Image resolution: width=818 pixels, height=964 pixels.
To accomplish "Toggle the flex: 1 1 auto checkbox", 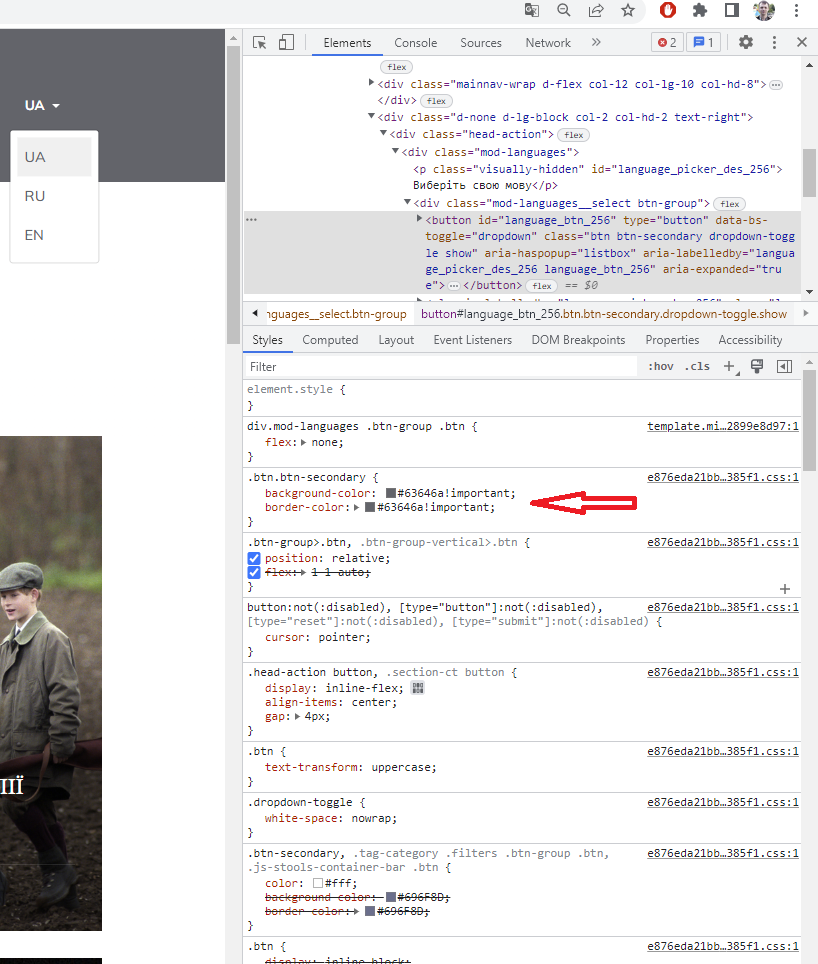I will coord(254,573).
